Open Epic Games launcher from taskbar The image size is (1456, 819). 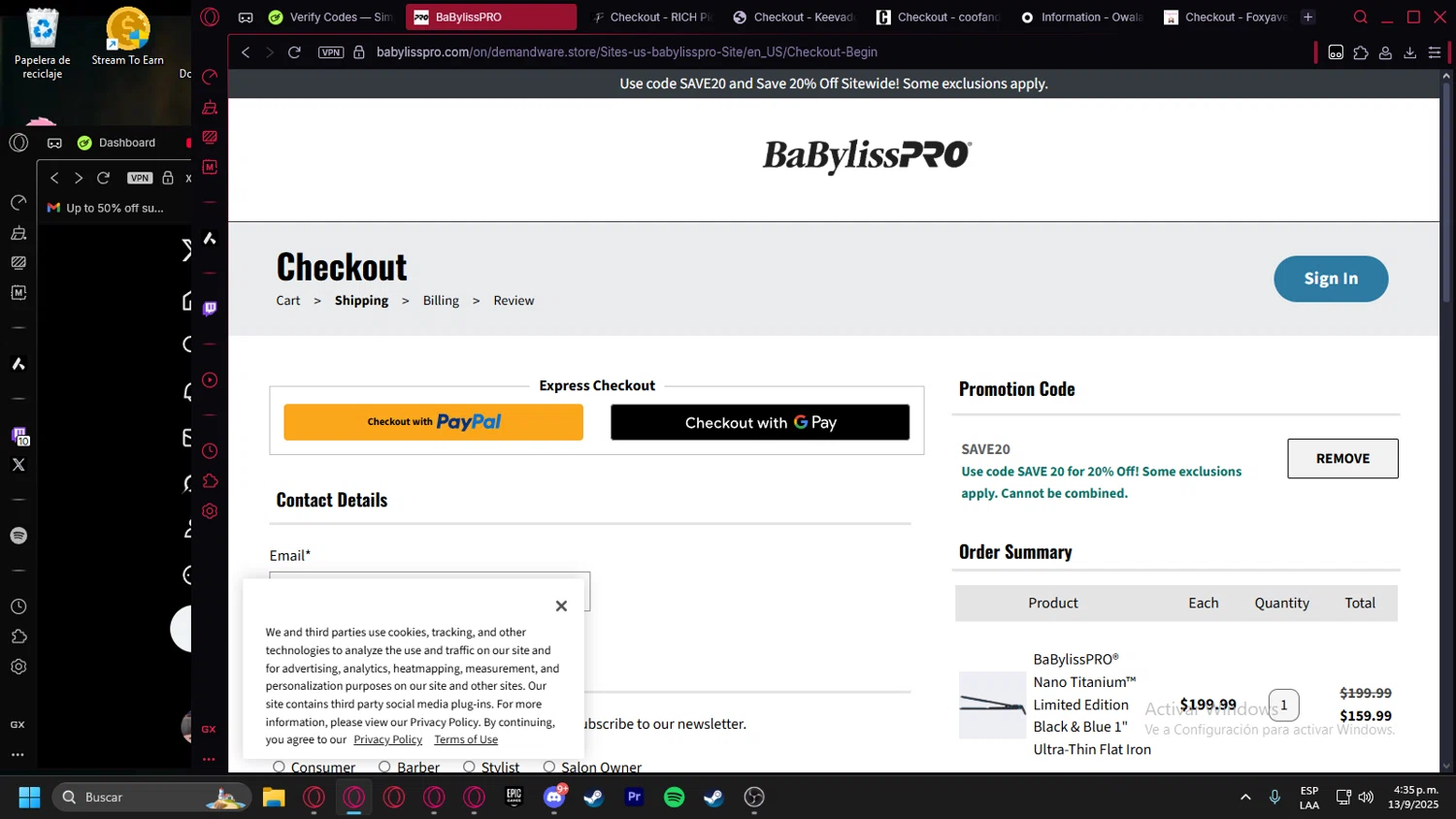click(x=514, y=798)
